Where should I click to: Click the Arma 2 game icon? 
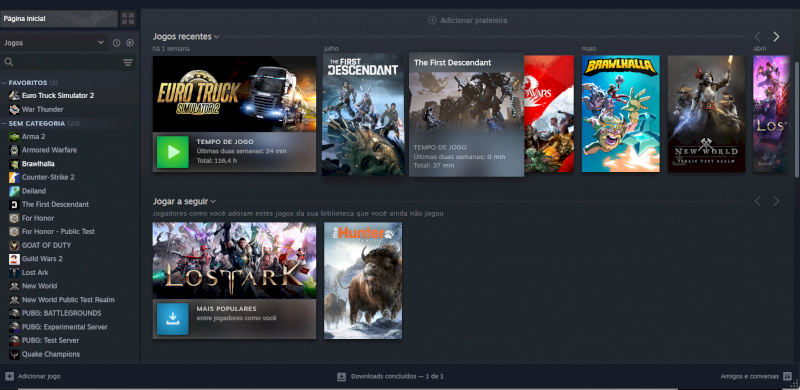pos(14,136)
